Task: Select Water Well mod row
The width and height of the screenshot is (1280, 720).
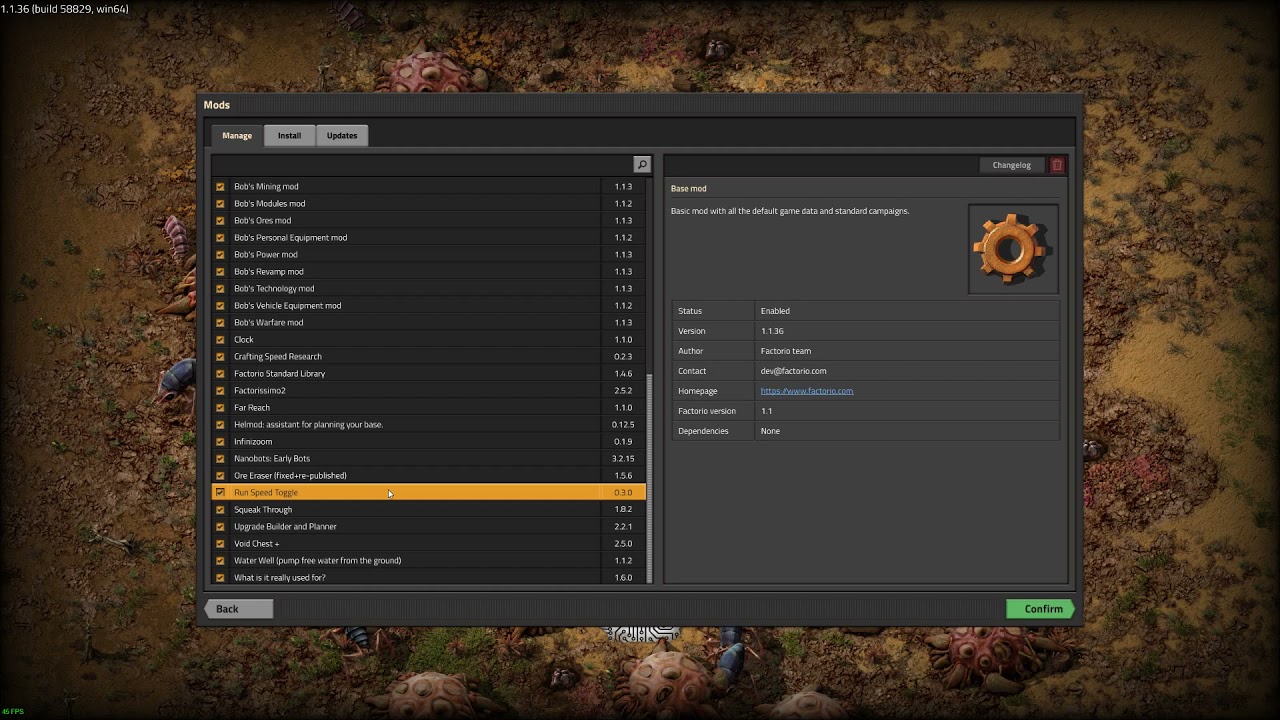Action: 429,561
